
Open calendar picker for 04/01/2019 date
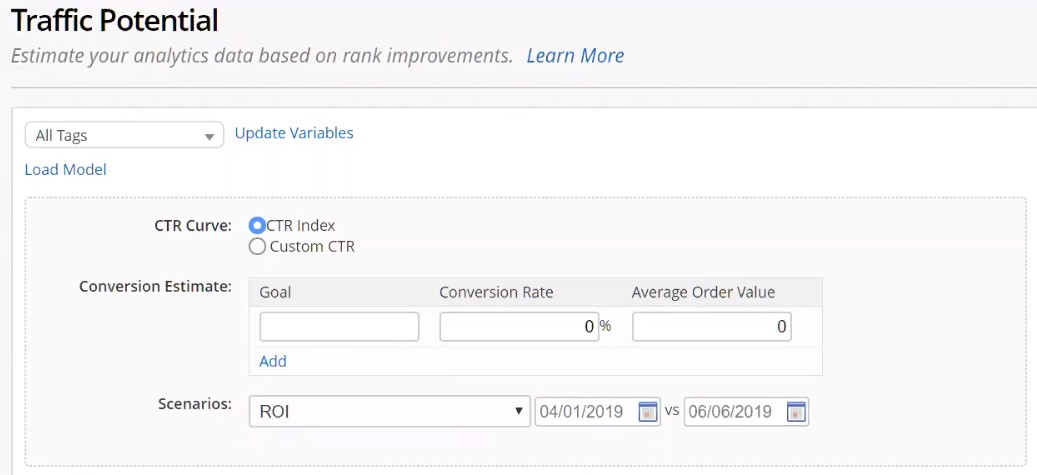[646, 411]
